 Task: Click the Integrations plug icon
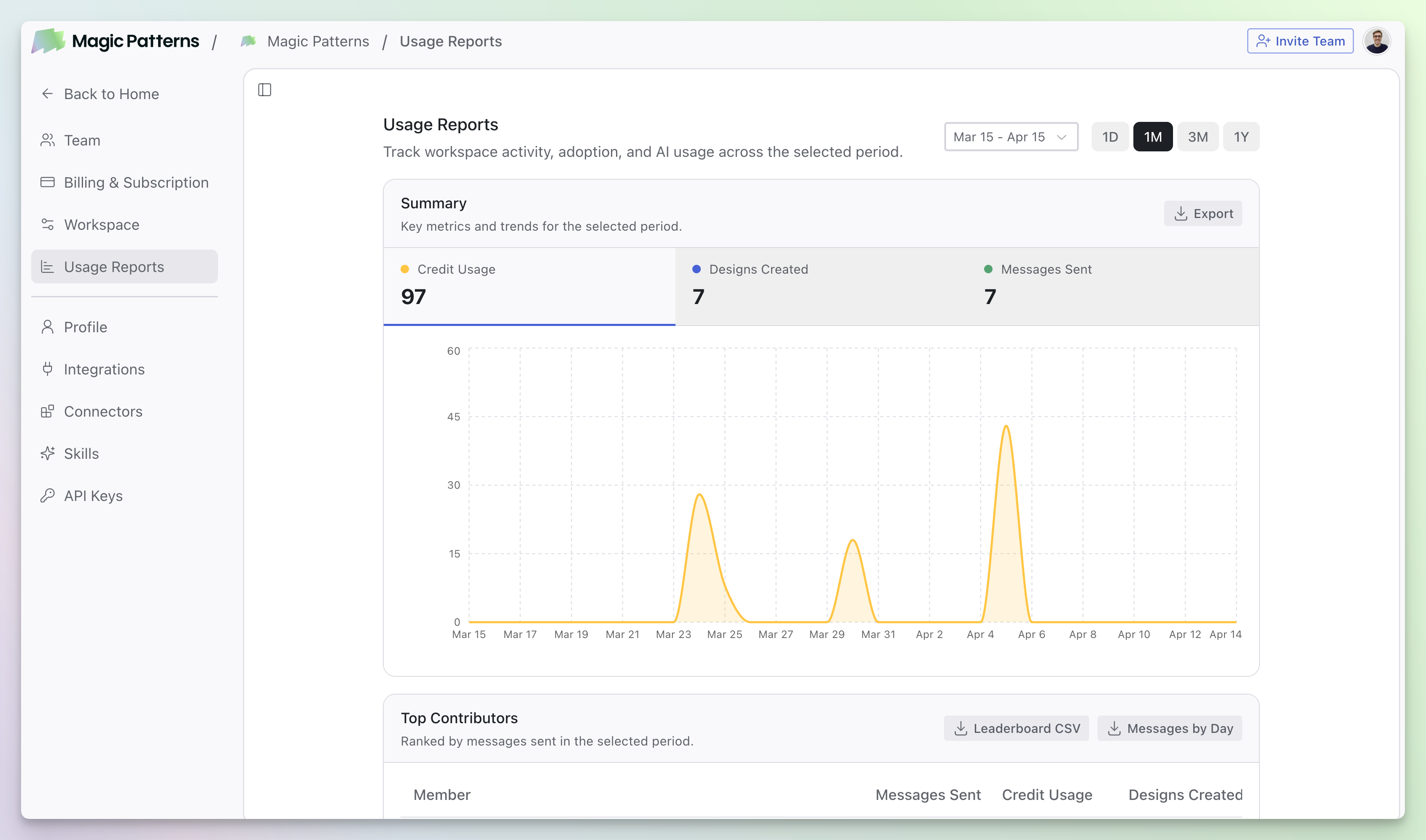(48, 369)
